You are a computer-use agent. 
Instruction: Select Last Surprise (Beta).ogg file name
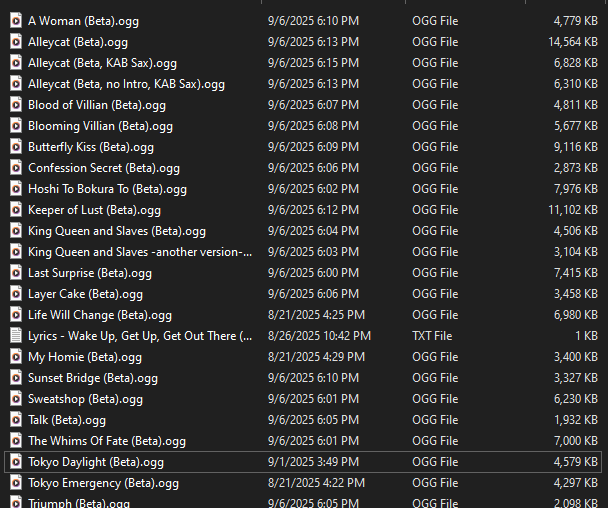(90, 273)
